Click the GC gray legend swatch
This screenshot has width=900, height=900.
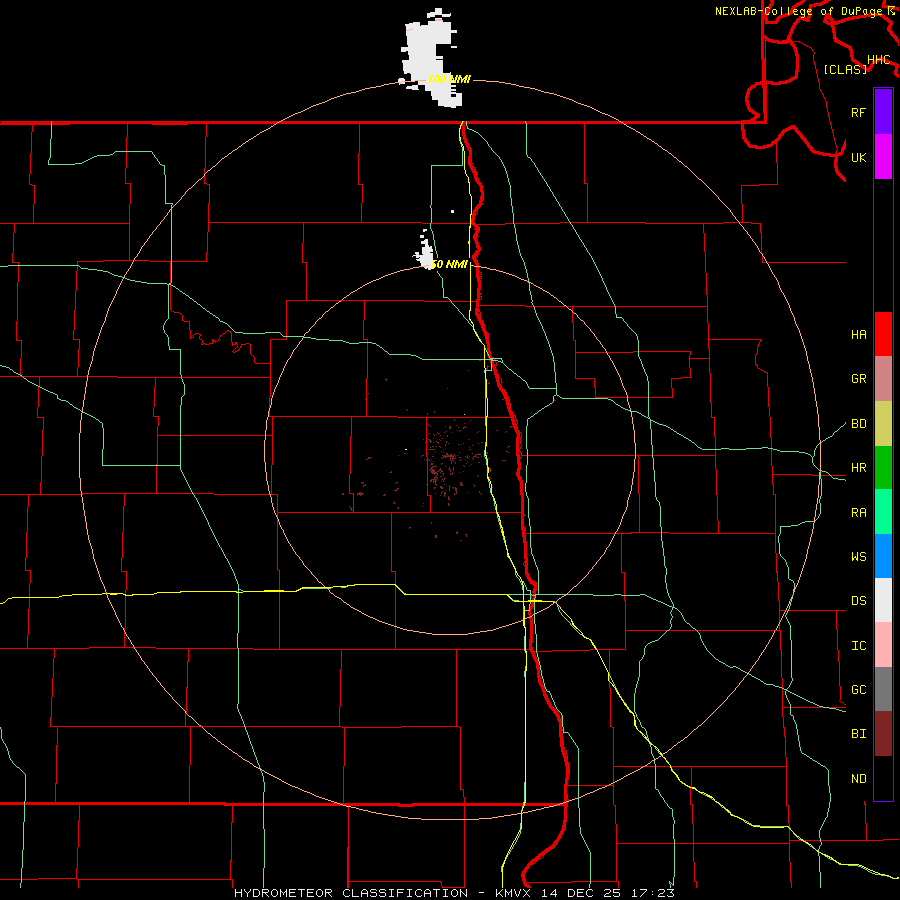tap(883, 689)
